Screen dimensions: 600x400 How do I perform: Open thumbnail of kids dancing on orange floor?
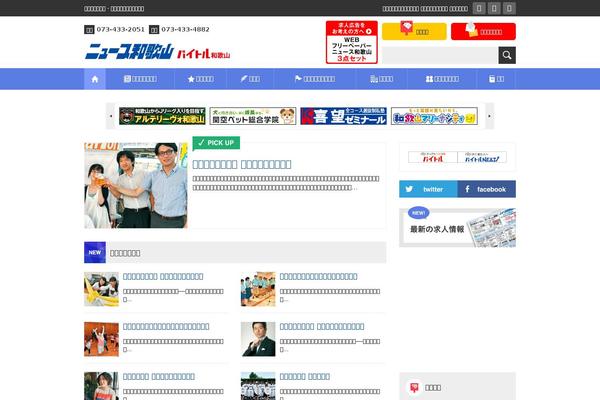click(101, 339)
